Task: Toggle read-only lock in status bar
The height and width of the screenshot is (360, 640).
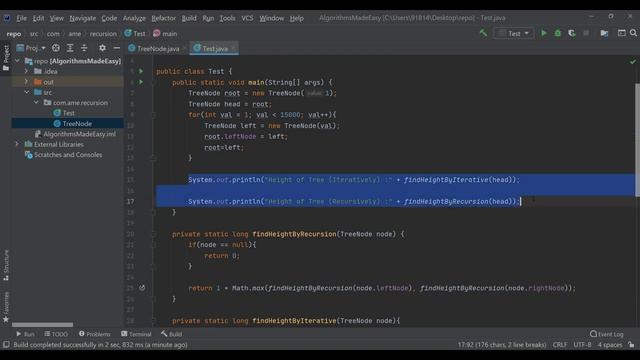Action: tap(631, 345)
